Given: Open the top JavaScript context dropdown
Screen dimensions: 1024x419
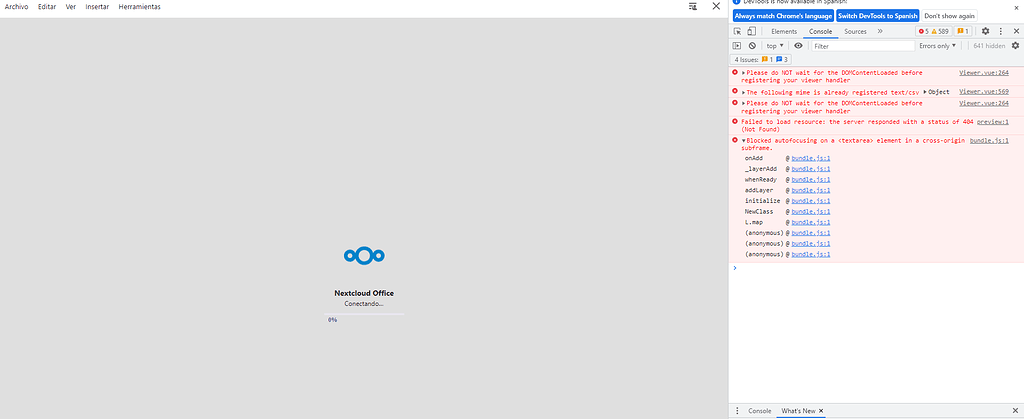Looking at the screenshot, I should click(x=775, y=46).
